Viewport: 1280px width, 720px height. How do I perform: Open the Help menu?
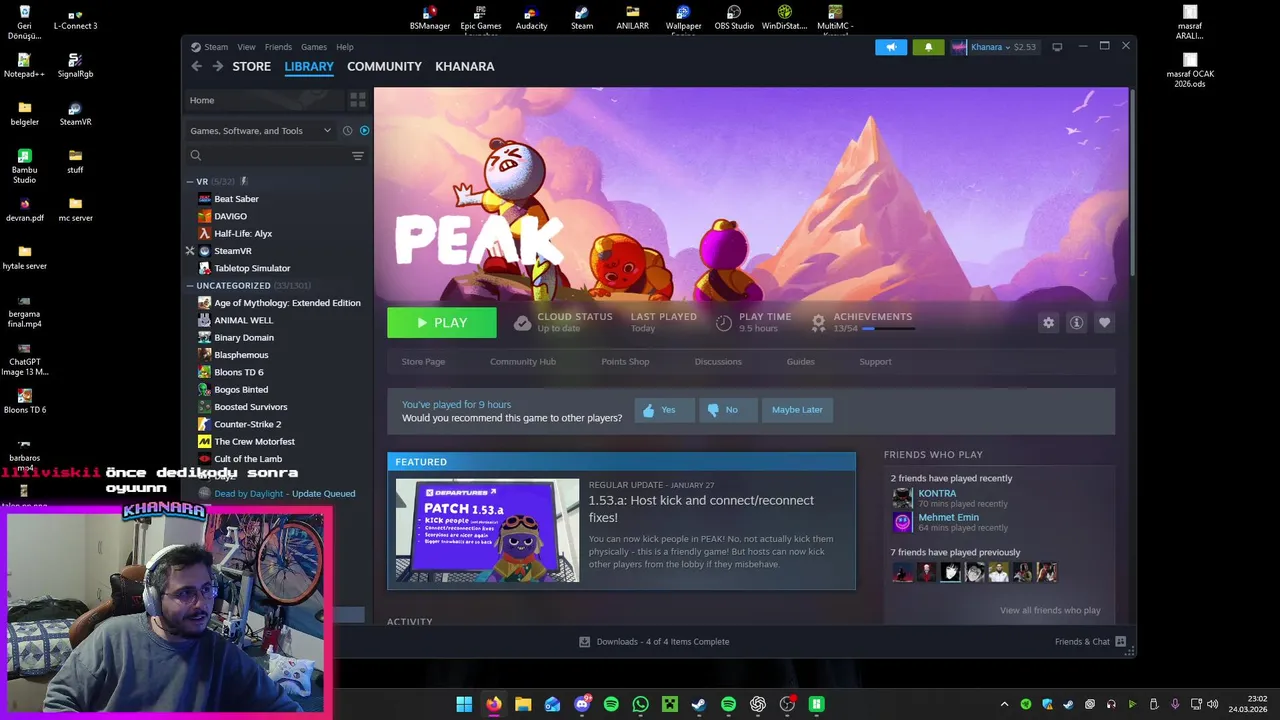[345, 47]
